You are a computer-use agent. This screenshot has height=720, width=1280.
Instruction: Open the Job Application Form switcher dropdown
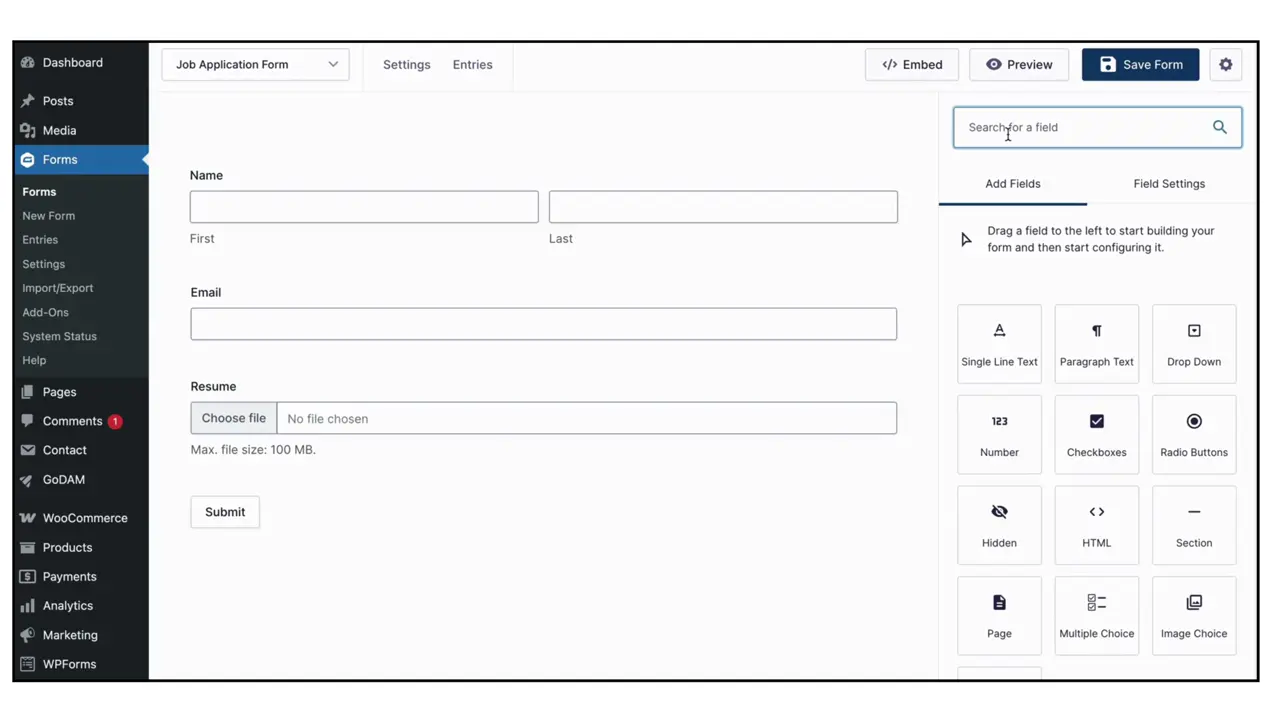(x=255, y=65)
